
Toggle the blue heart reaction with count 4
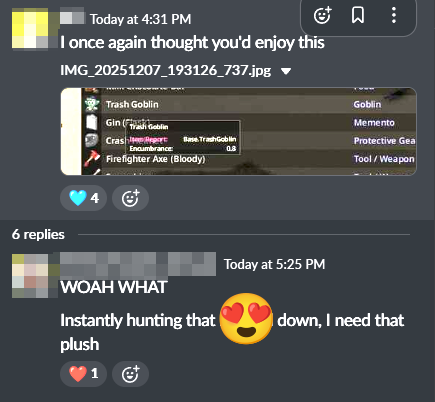pyautogui.click(x=84, y=198)
